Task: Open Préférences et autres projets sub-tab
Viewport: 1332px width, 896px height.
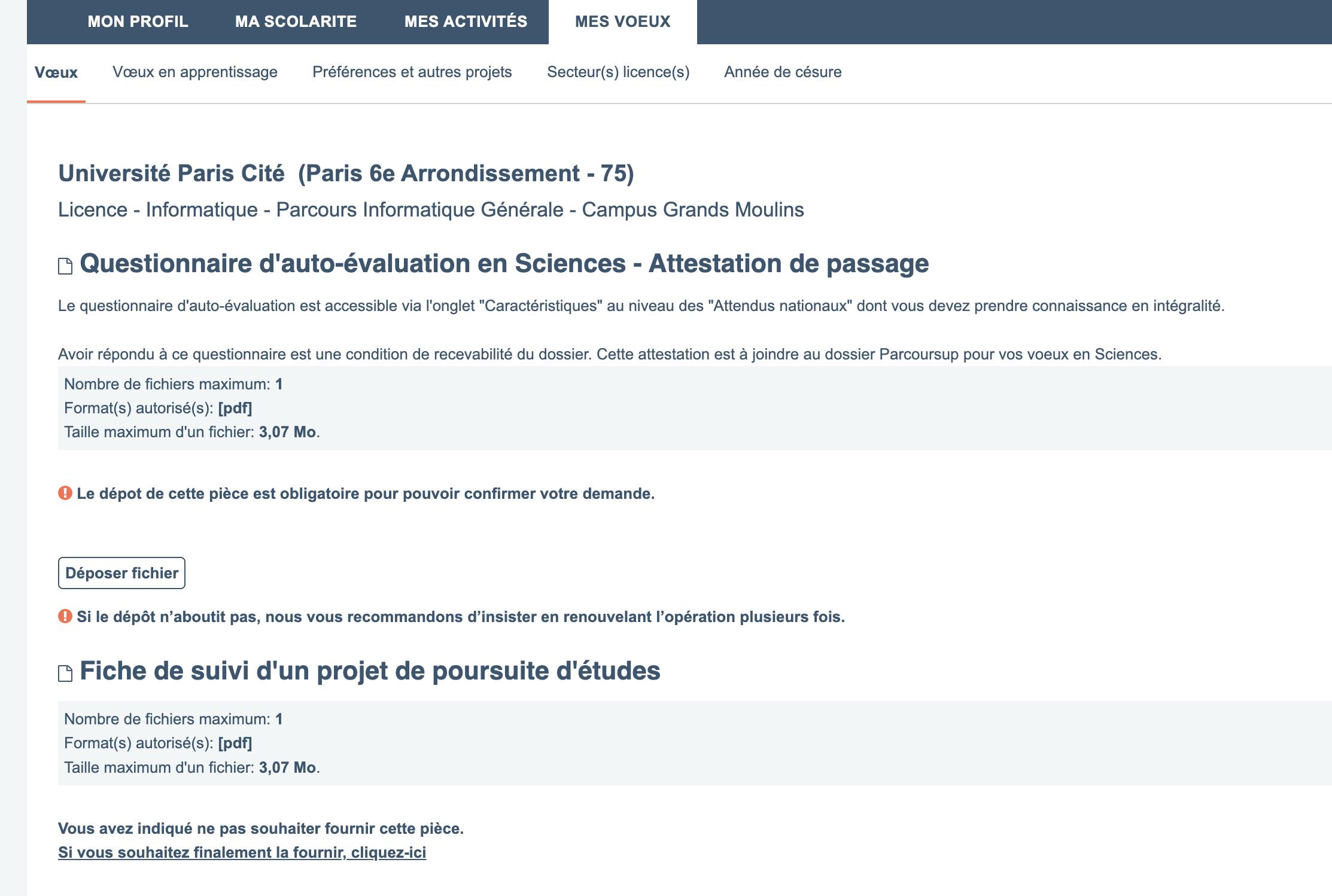Action: coord(412,72)
